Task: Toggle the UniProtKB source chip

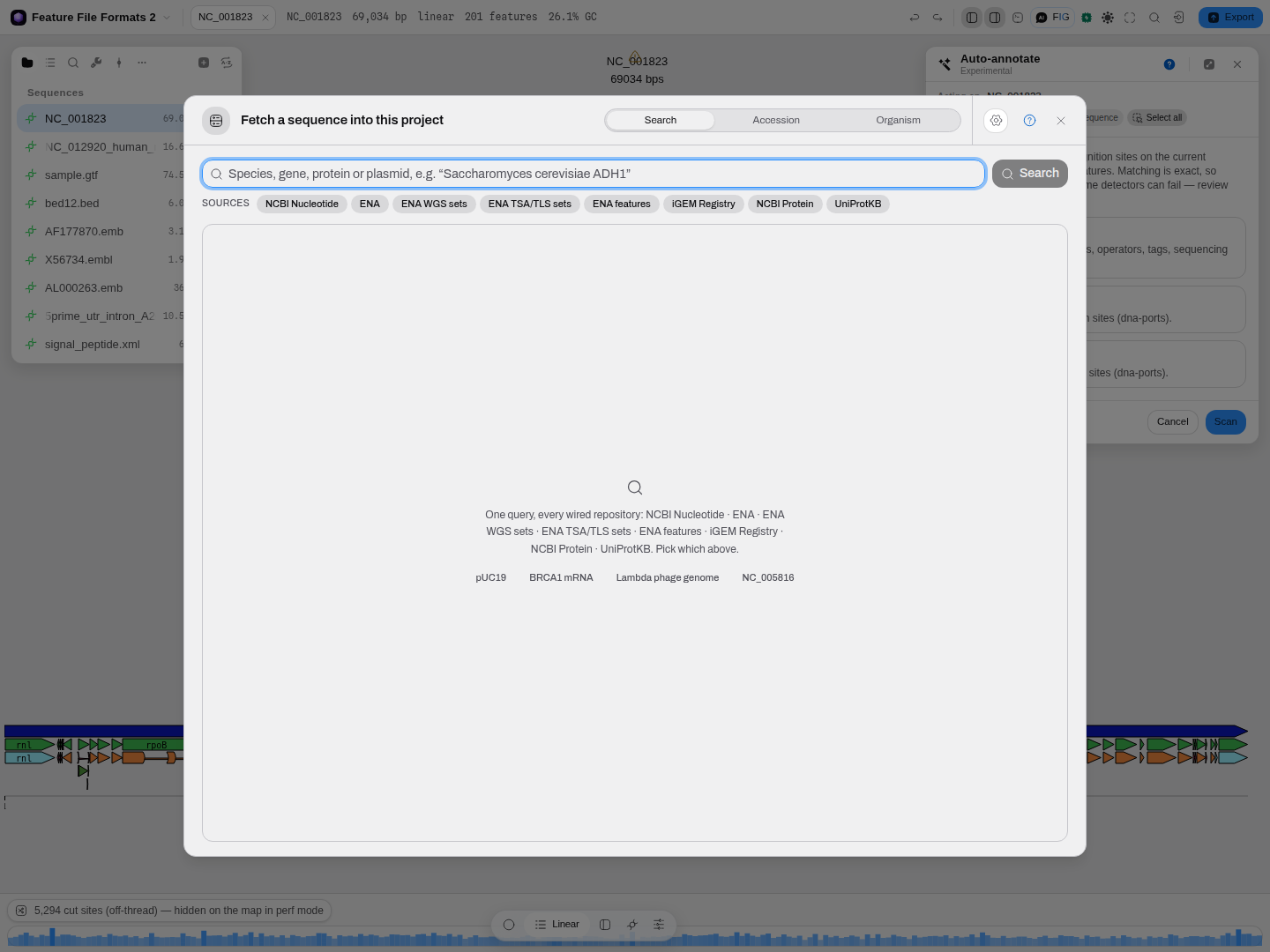Action: [858, 204]
